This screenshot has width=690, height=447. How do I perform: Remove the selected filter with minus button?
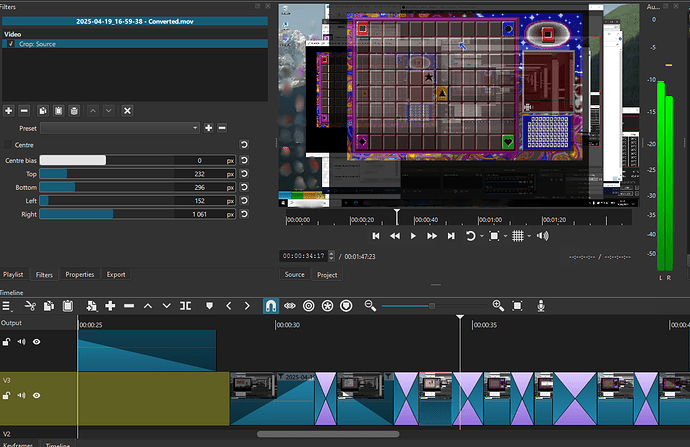24,111
